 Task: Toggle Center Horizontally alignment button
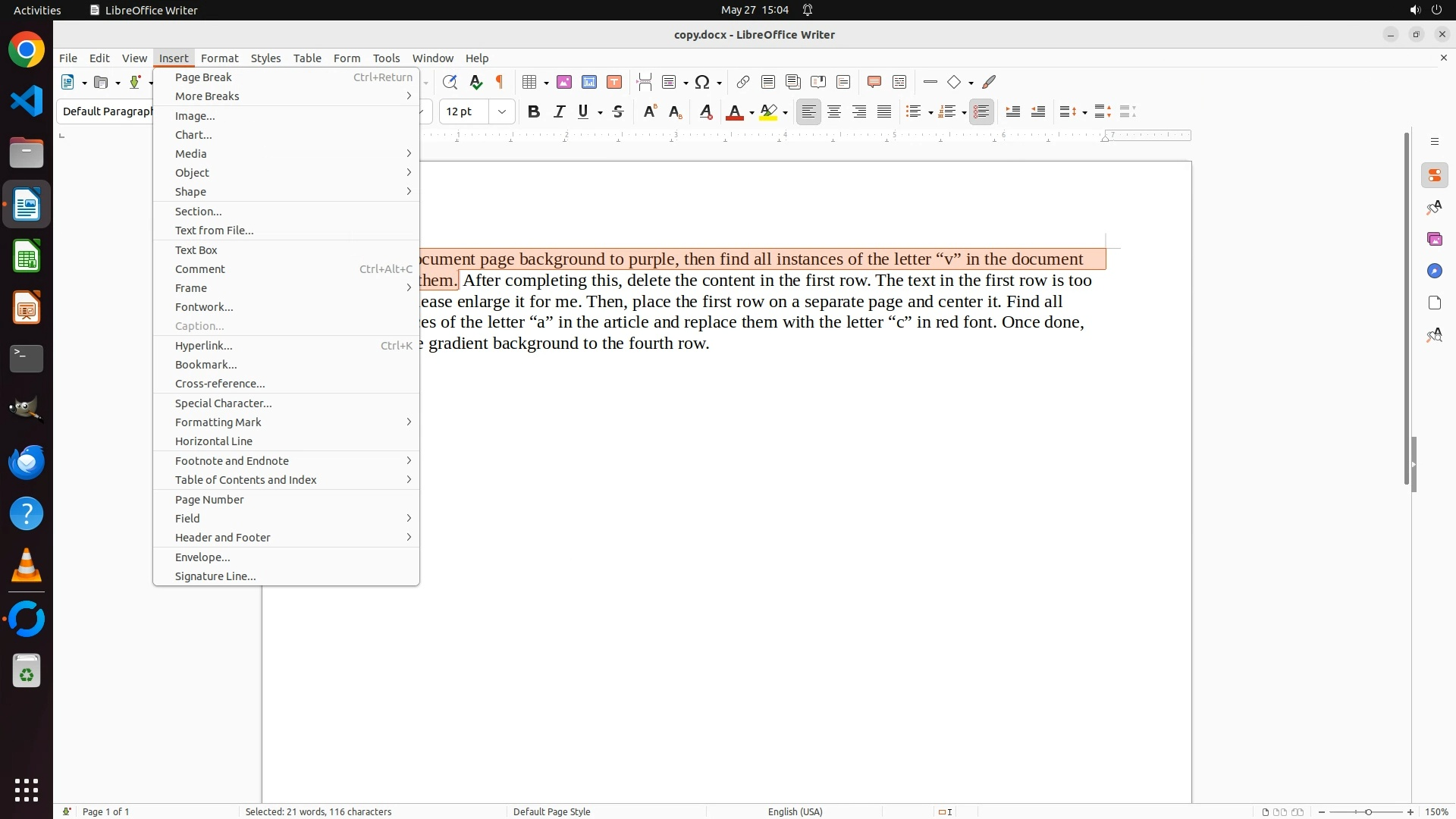click(834, 112)
